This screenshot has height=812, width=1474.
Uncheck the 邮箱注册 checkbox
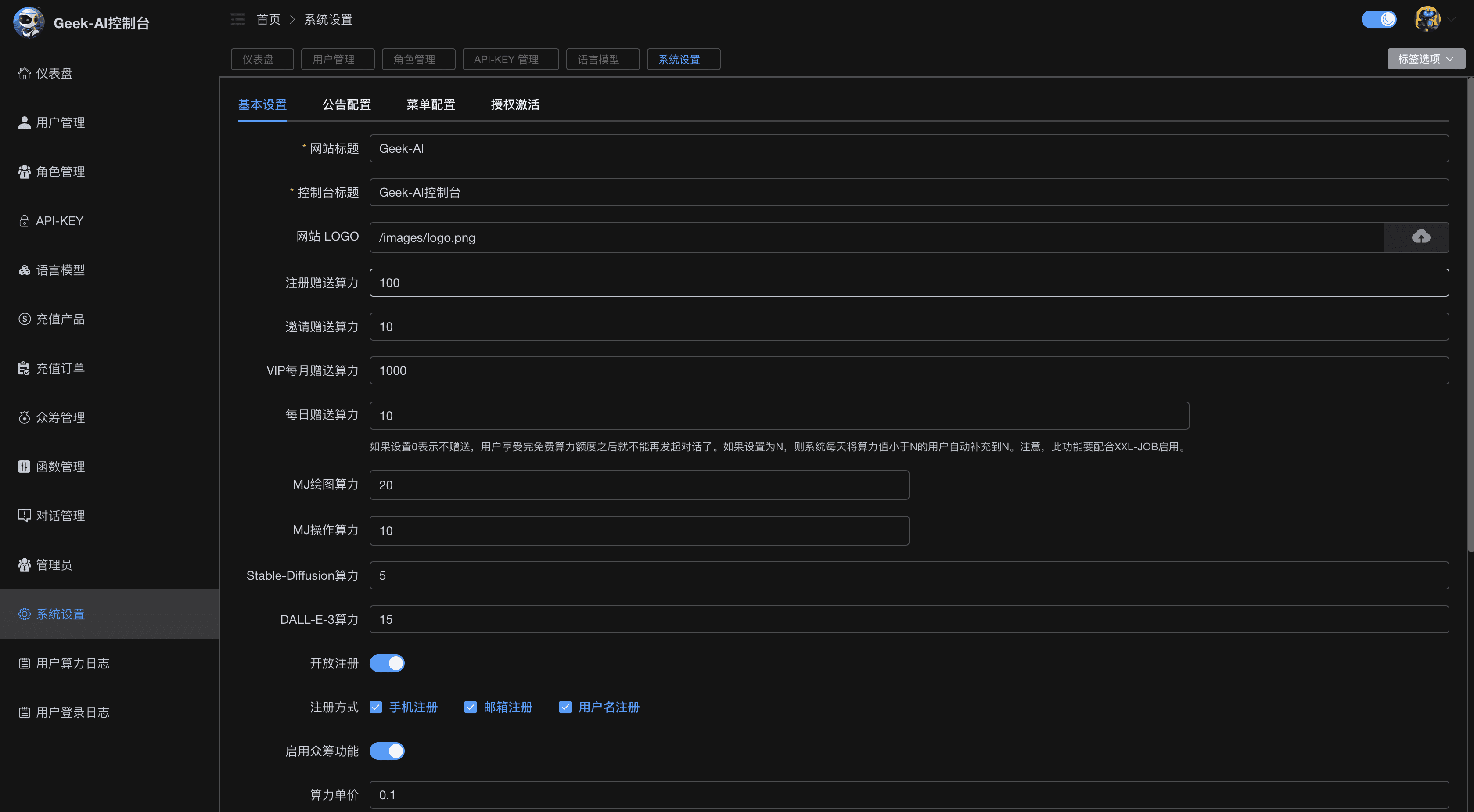click(471, 707)
